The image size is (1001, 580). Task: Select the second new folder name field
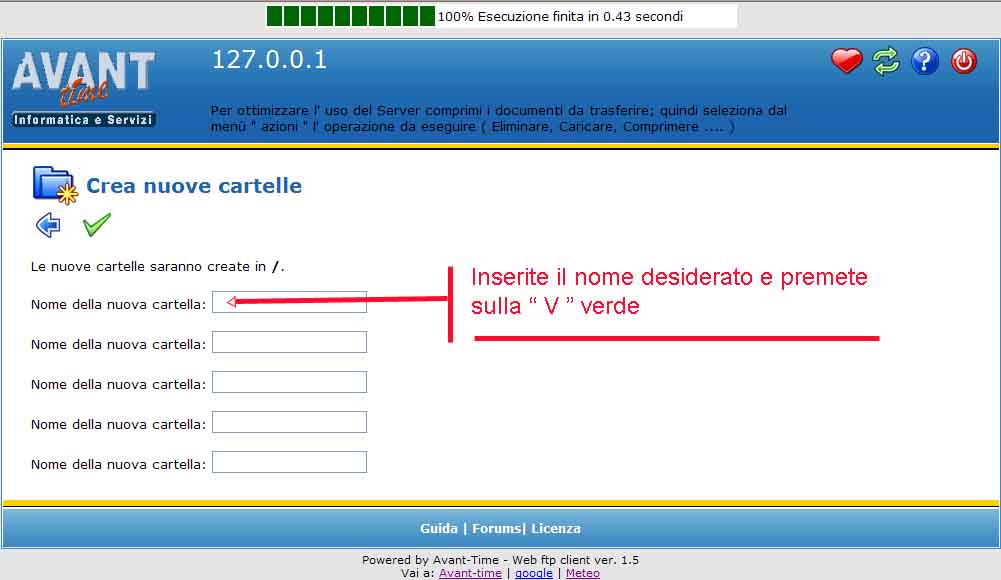289,343
